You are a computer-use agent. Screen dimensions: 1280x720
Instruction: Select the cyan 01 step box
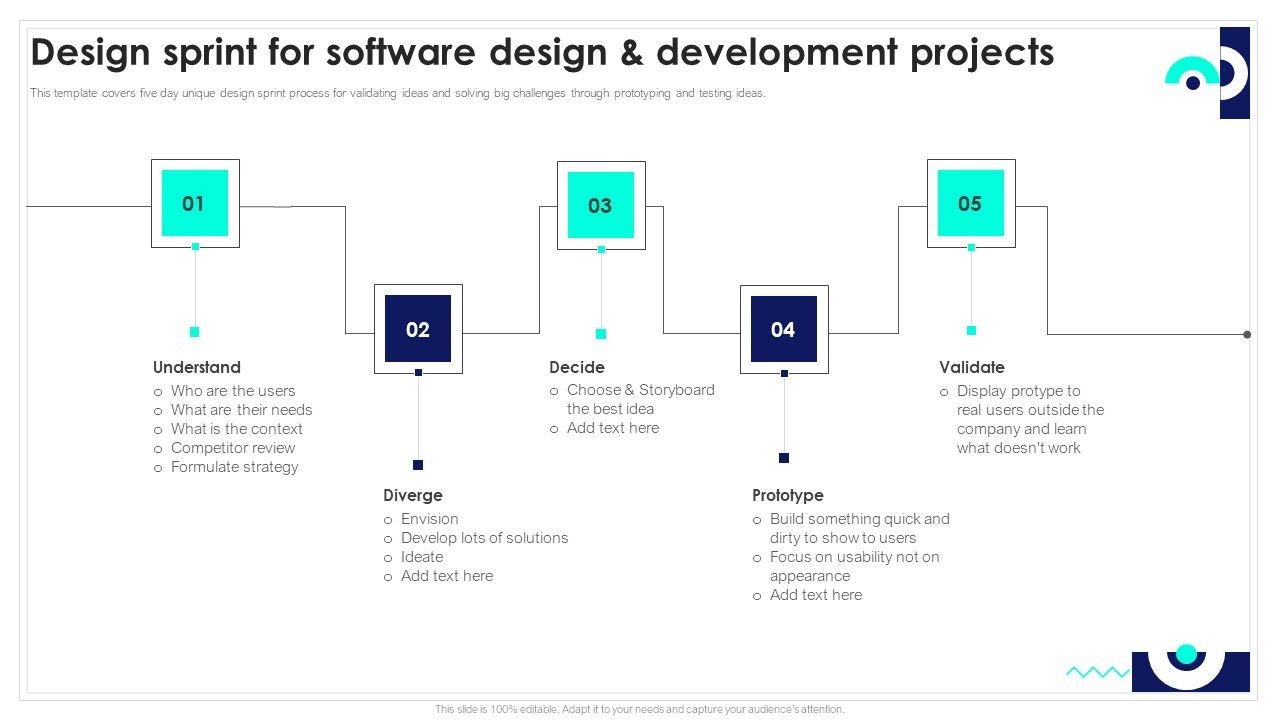point(195,203)
